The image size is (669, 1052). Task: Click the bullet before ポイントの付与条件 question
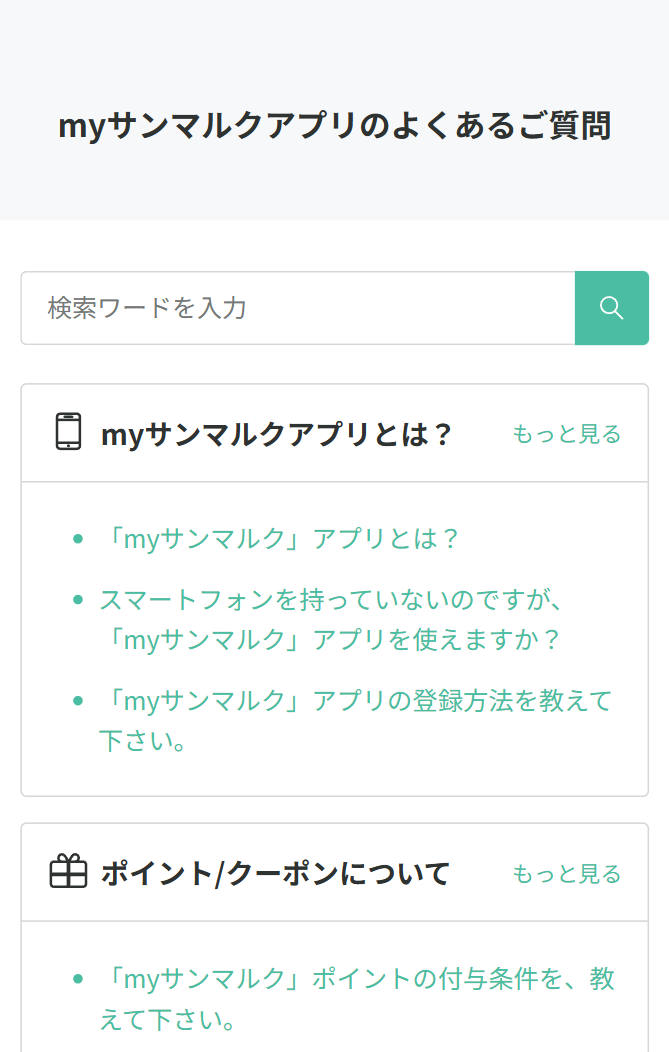click(78, 980)
